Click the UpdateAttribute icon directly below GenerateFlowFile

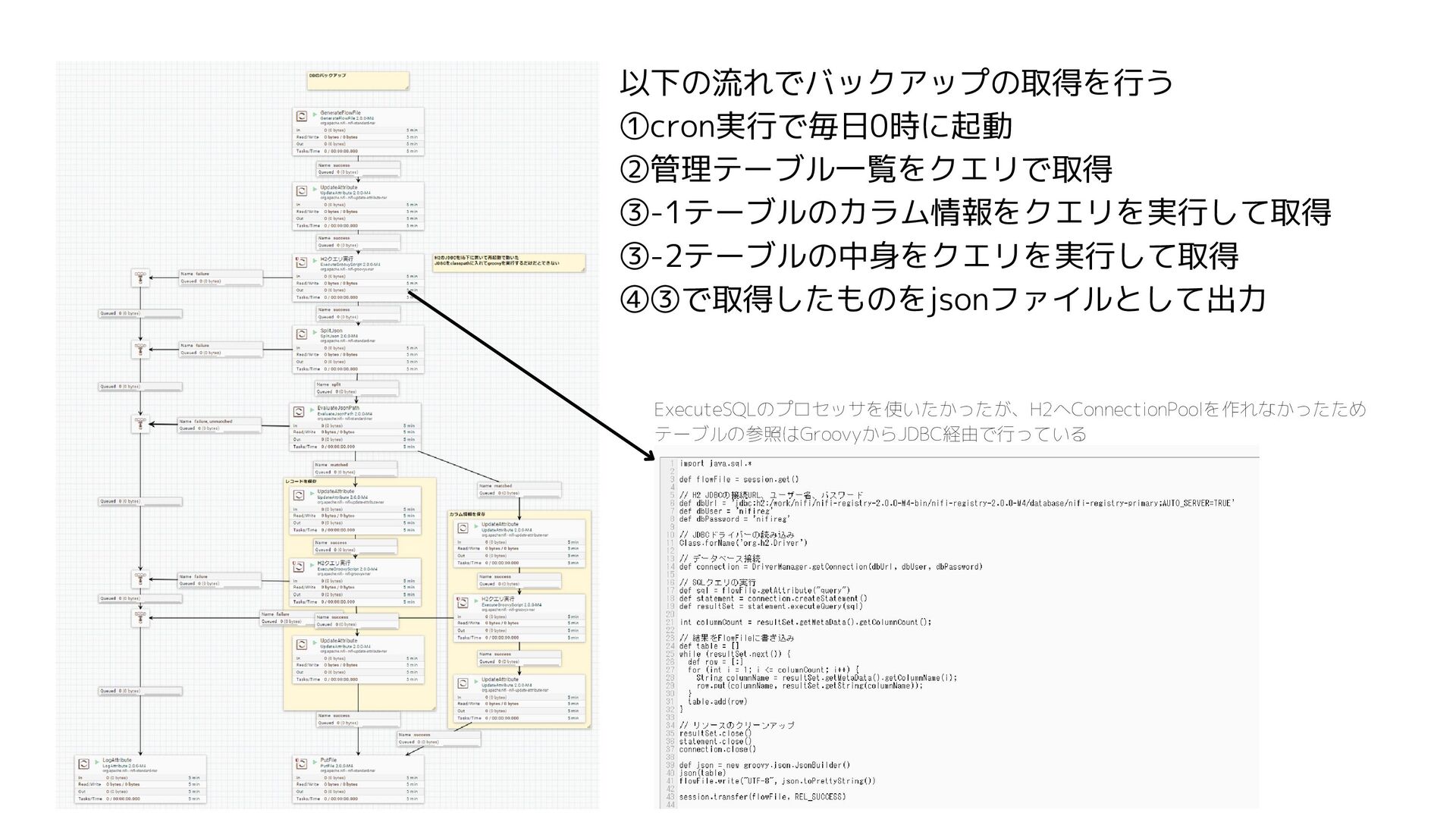(x=302, y=191)
